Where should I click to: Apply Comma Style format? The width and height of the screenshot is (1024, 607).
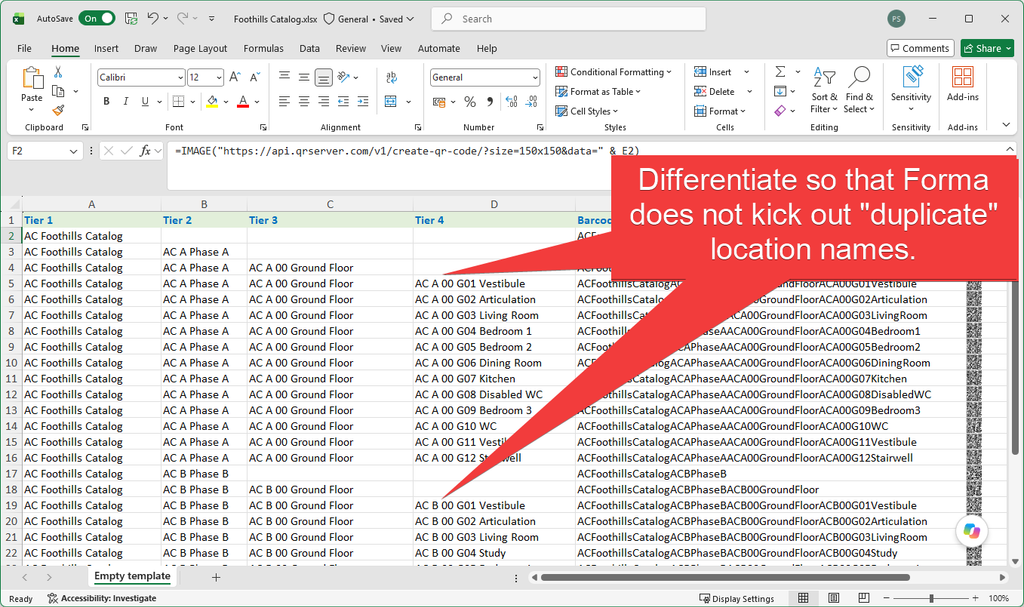coord(489,102)
